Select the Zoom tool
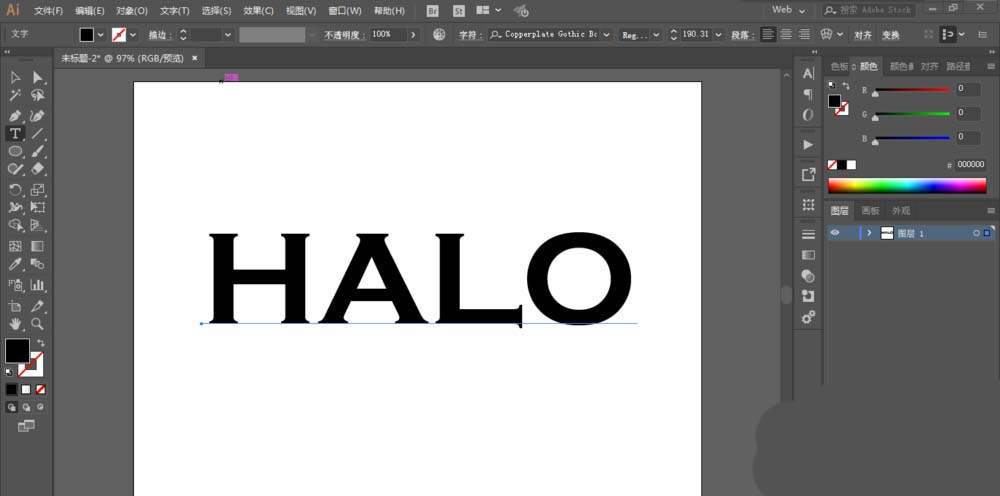This screenshot has width=1000, height=496. (38, 324)
